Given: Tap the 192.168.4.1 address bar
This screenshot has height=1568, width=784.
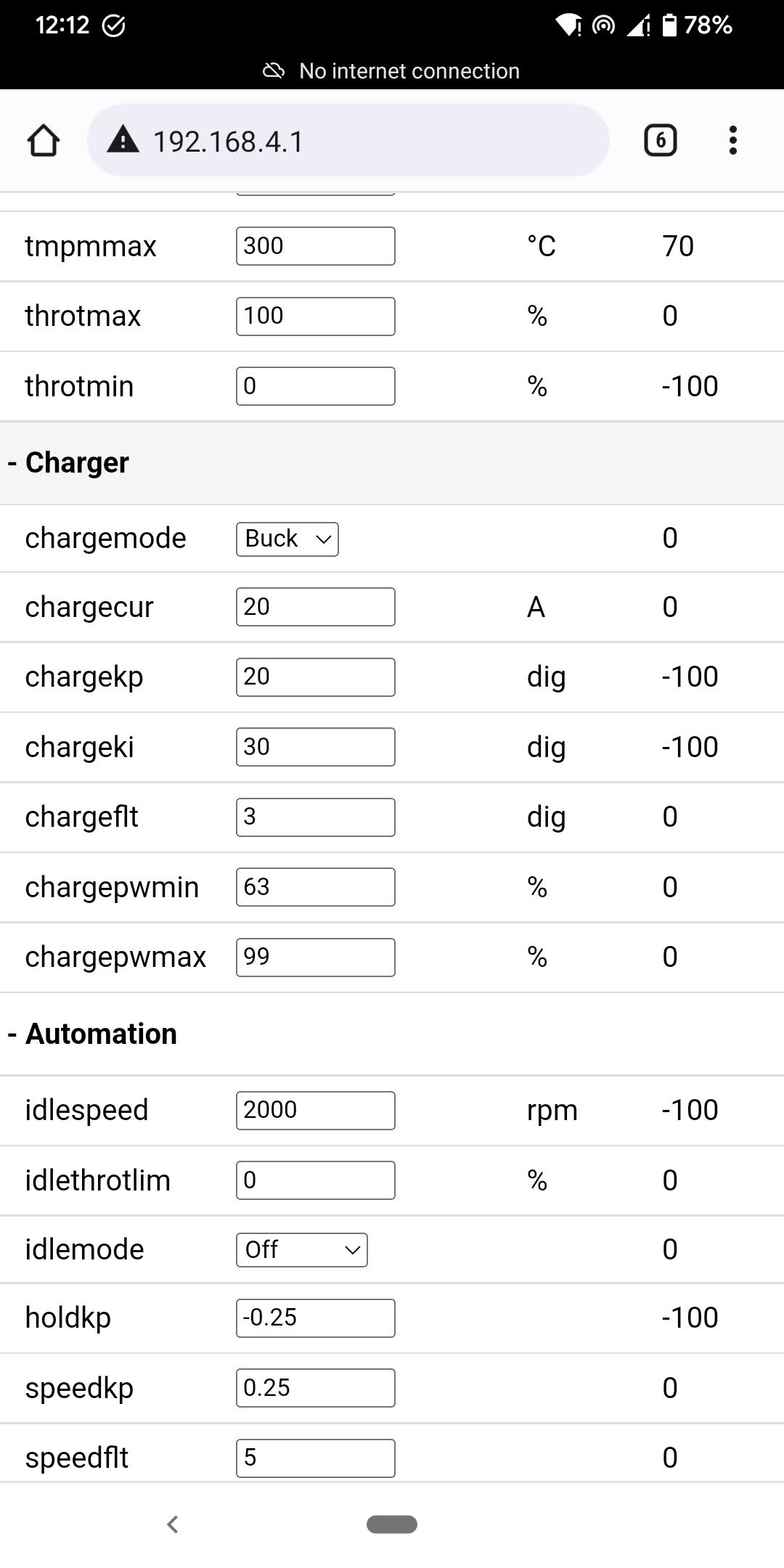Looking at the screenshot, I should [x=348, y=140].
